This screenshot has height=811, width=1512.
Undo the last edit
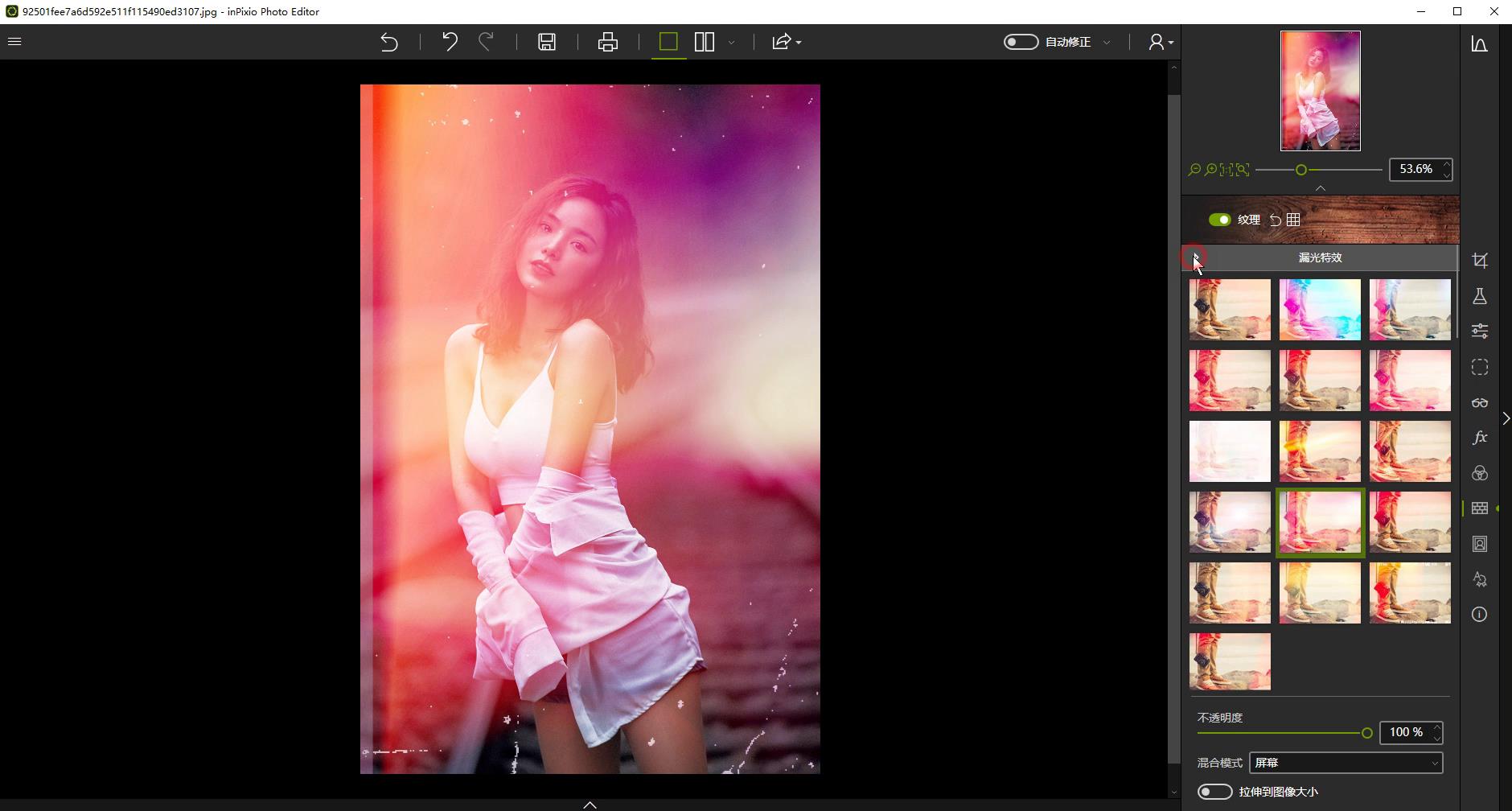point(450,42)
